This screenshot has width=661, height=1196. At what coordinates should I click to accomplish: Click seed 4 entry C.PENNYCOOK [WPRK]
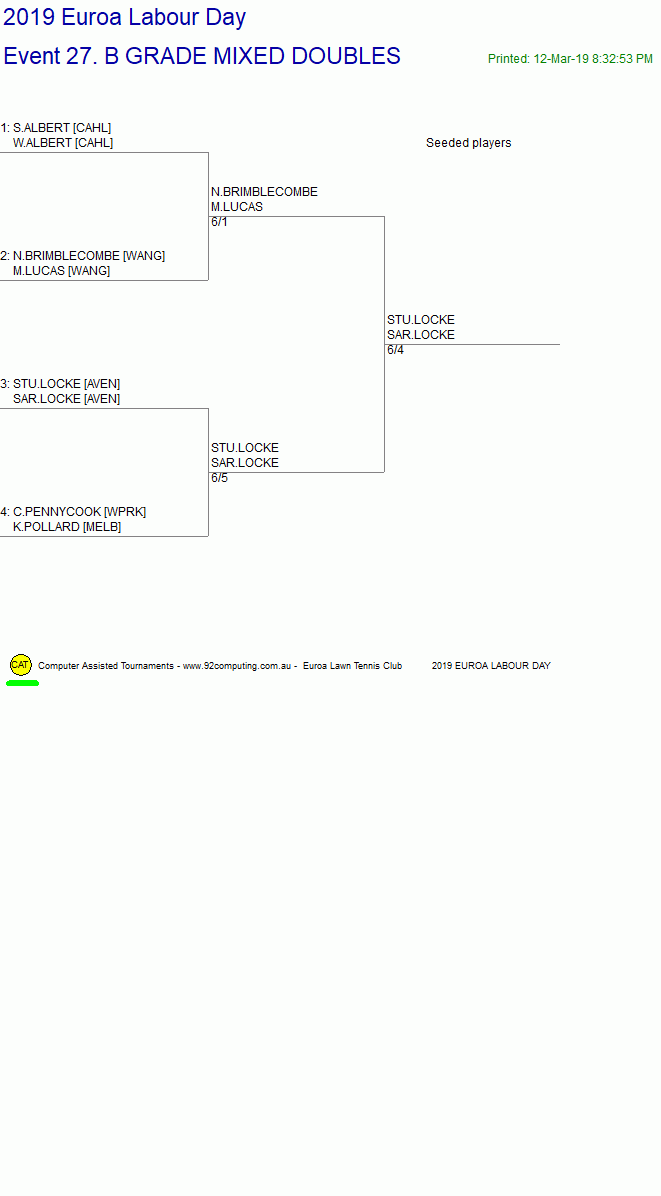tap(74, 512)
